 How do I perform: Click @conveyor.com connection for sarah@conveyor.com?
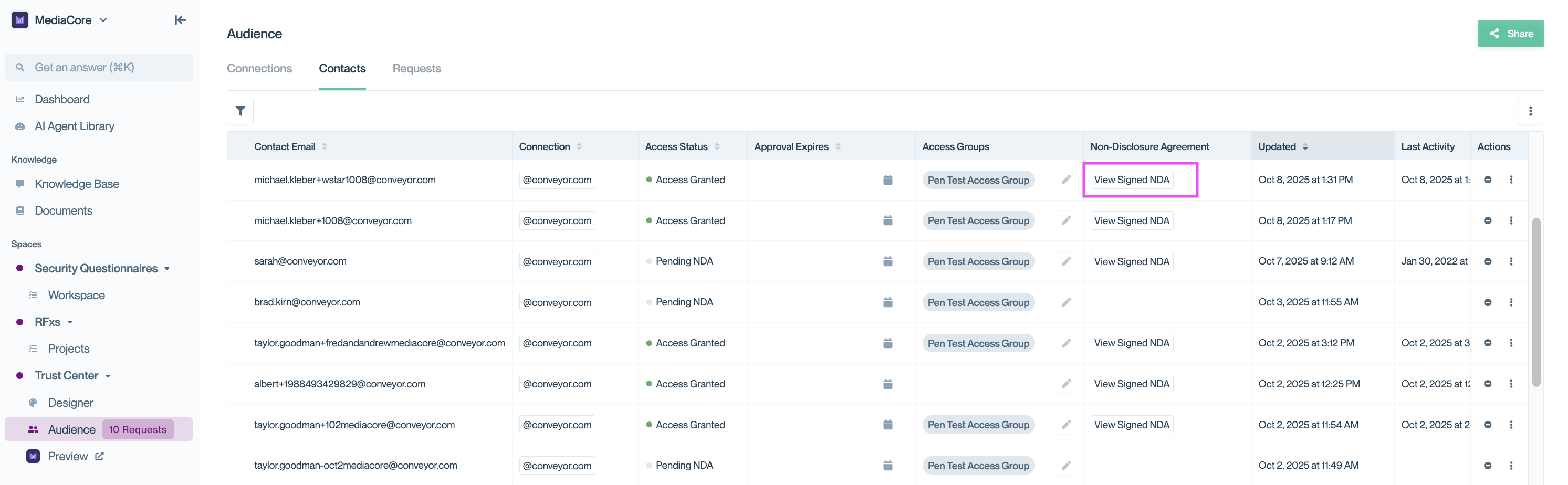point(557,261)
